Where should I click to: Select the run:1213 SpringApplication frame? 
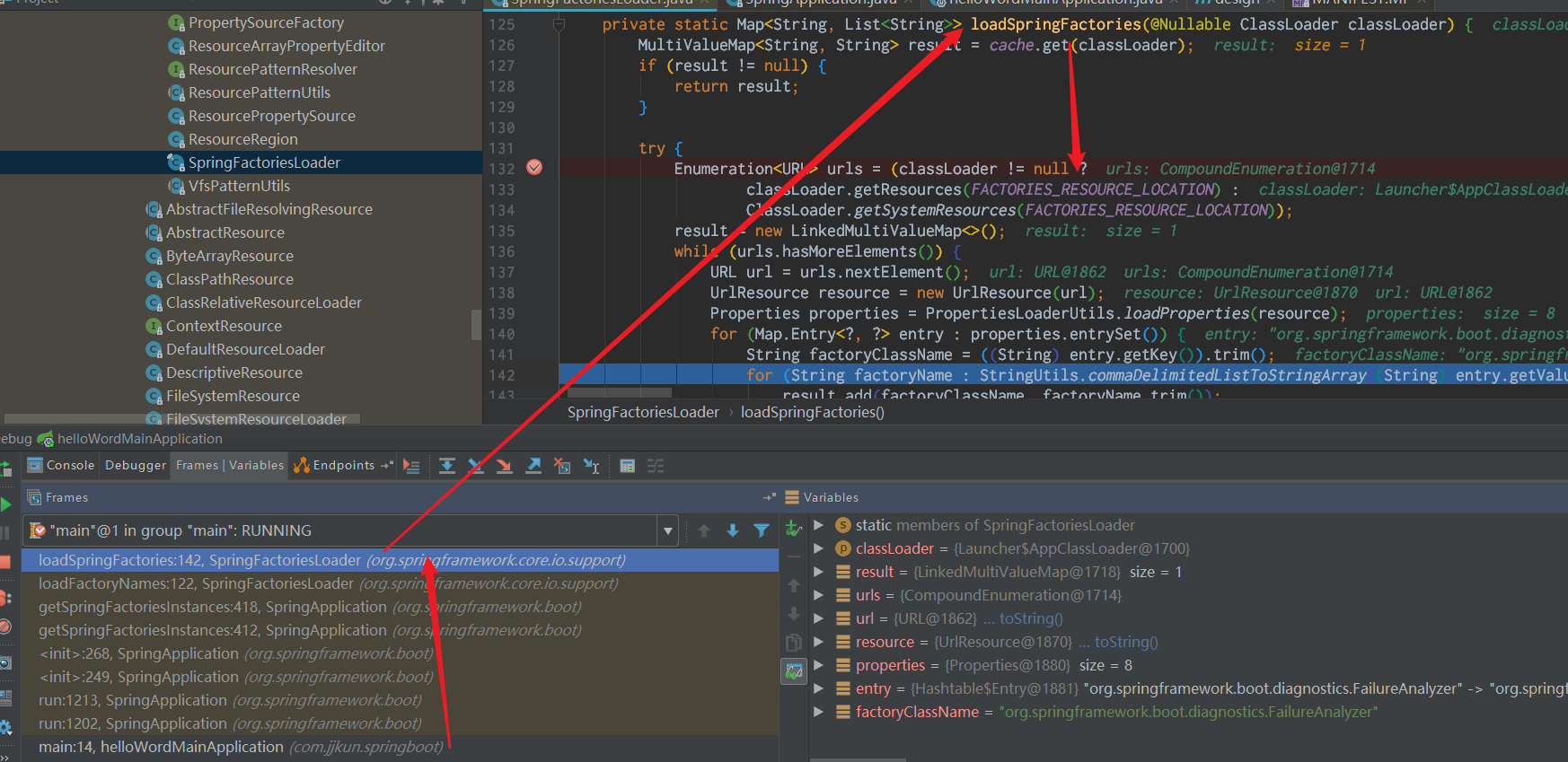coord(400,700)
